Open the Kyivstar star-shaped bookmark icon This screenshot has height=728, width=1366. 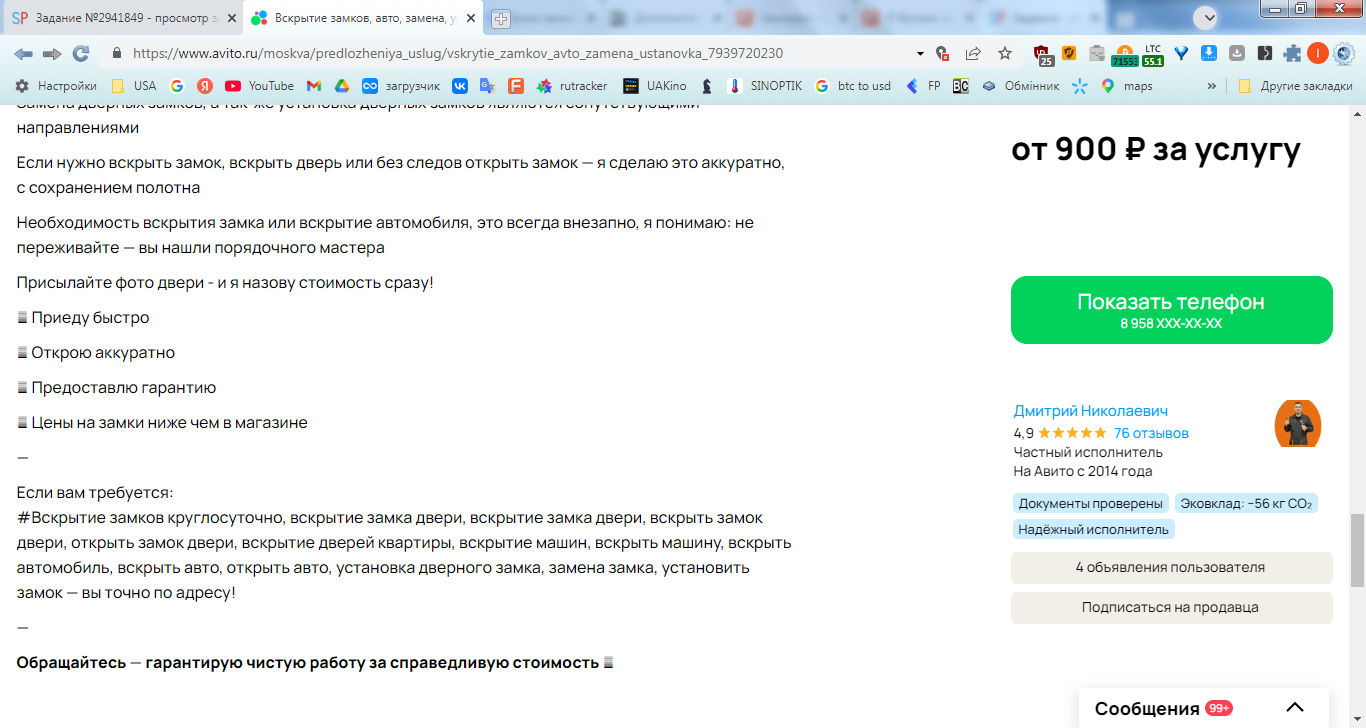click(1080, 86)
